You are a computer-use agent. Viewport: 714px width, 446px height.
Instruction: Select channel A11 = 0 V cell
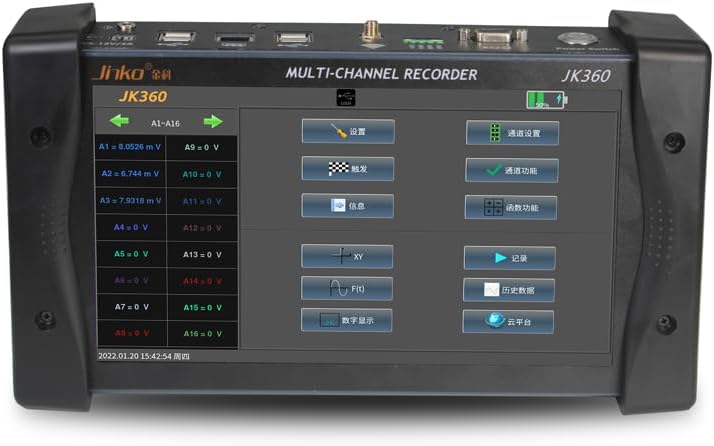point(202,201)
